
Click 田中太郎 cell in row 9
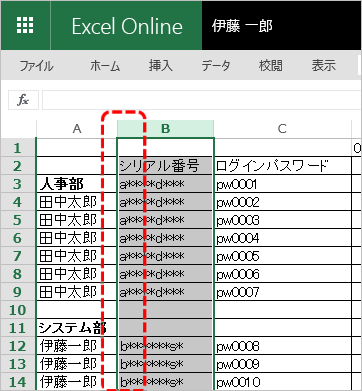click(77, 292)
